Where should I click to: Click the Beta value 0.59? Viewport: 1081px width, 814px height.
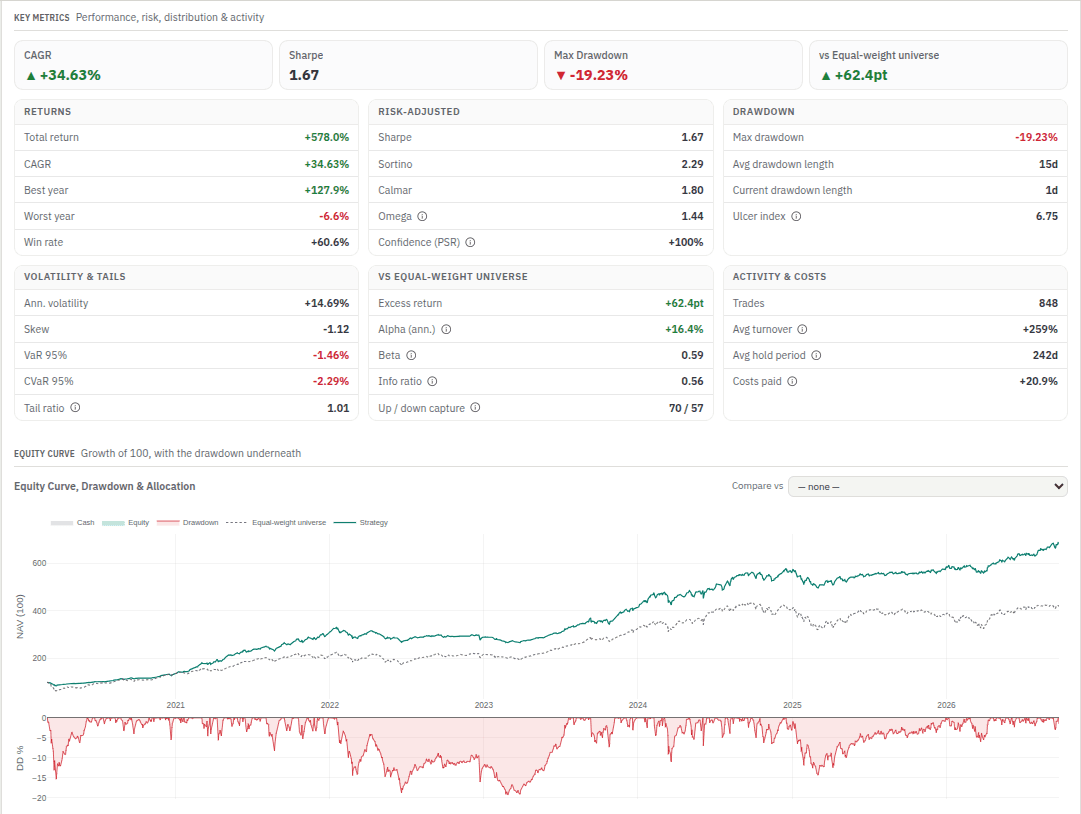click(692, 356)
